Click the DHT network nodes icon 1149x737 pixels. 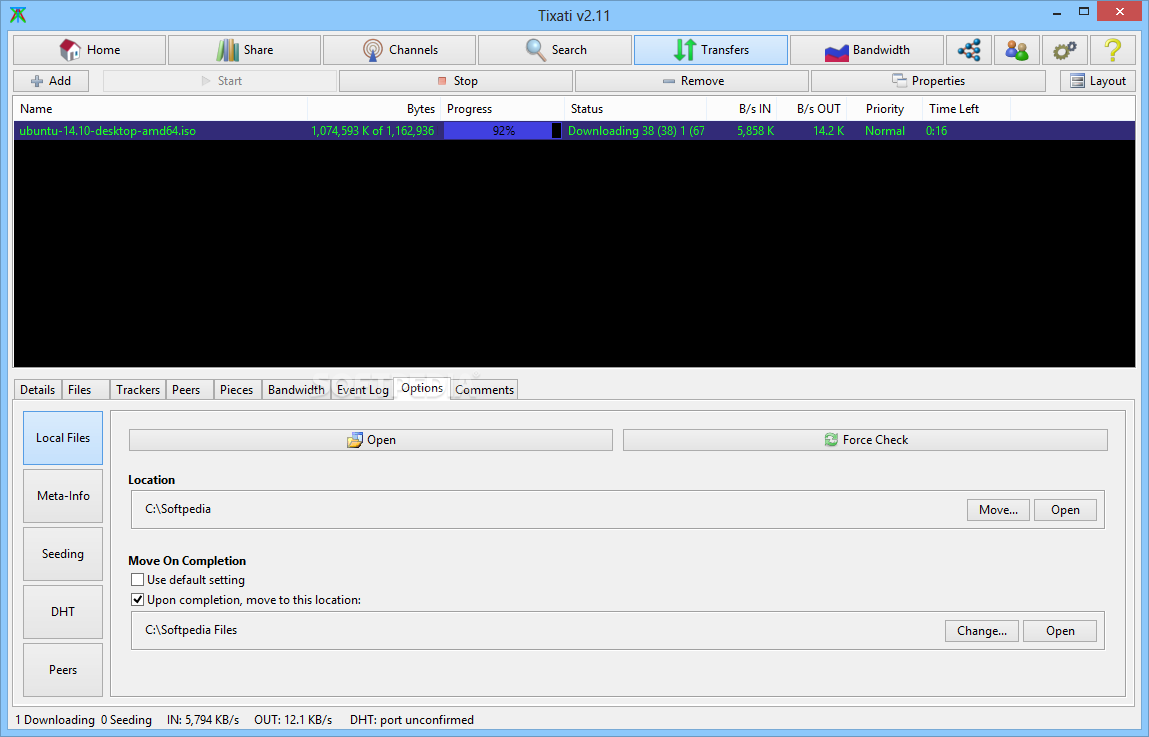tap(969, 50)
